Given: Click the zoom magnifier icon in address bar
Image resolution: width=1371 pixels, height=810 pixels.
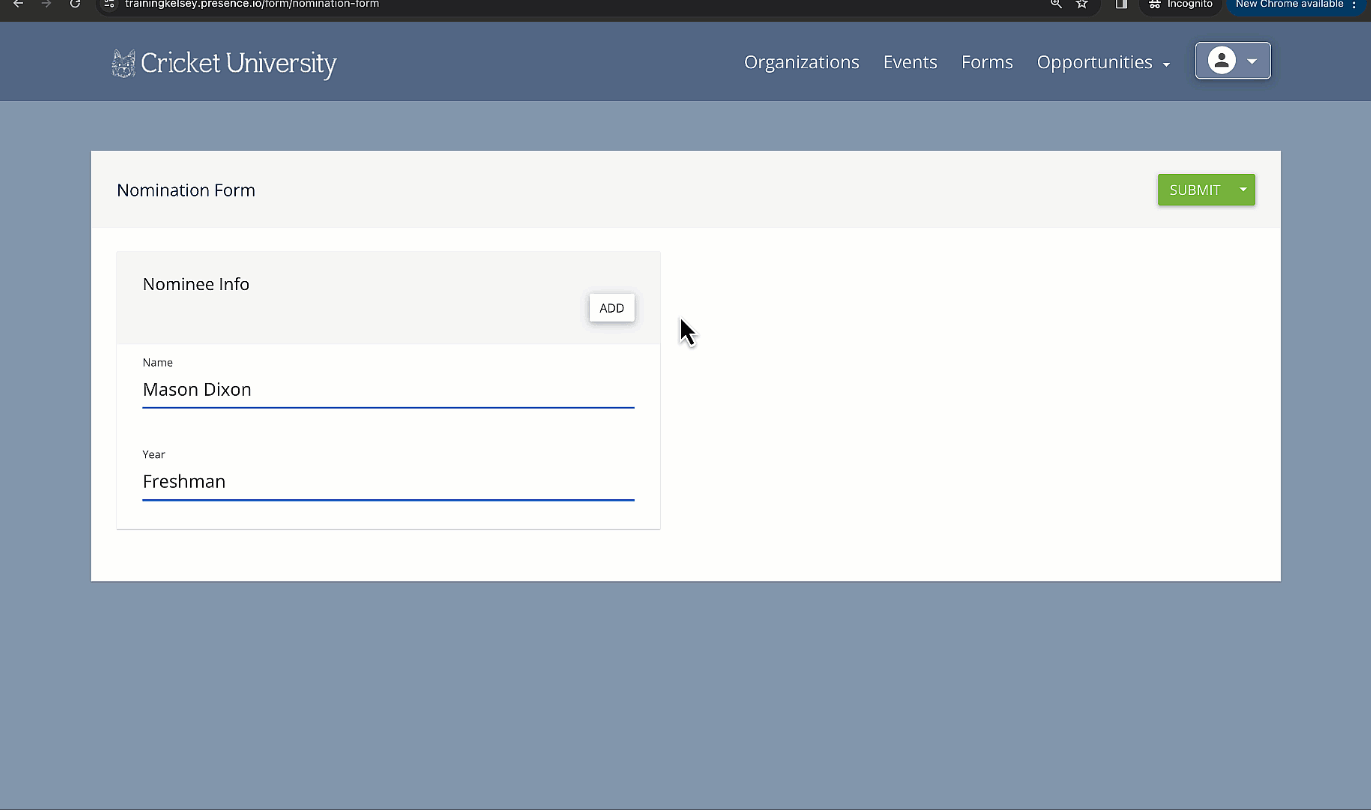Looking at the screenshot, I should [x=1056, y=4].
